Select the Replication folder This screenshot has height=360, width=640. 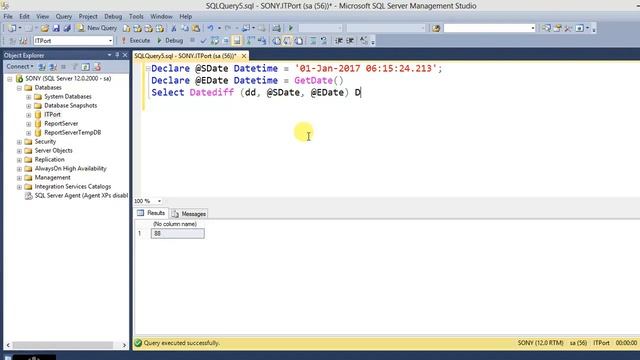click(49, 160)
